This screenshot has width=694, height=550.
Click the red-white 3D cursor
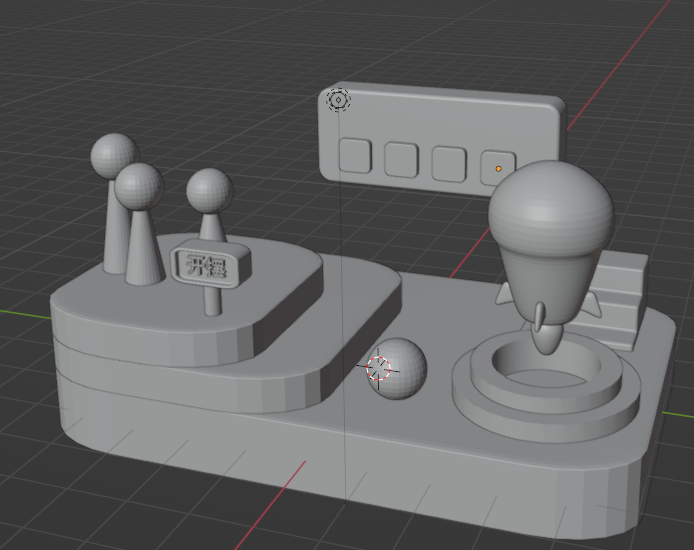pos(378,369)
